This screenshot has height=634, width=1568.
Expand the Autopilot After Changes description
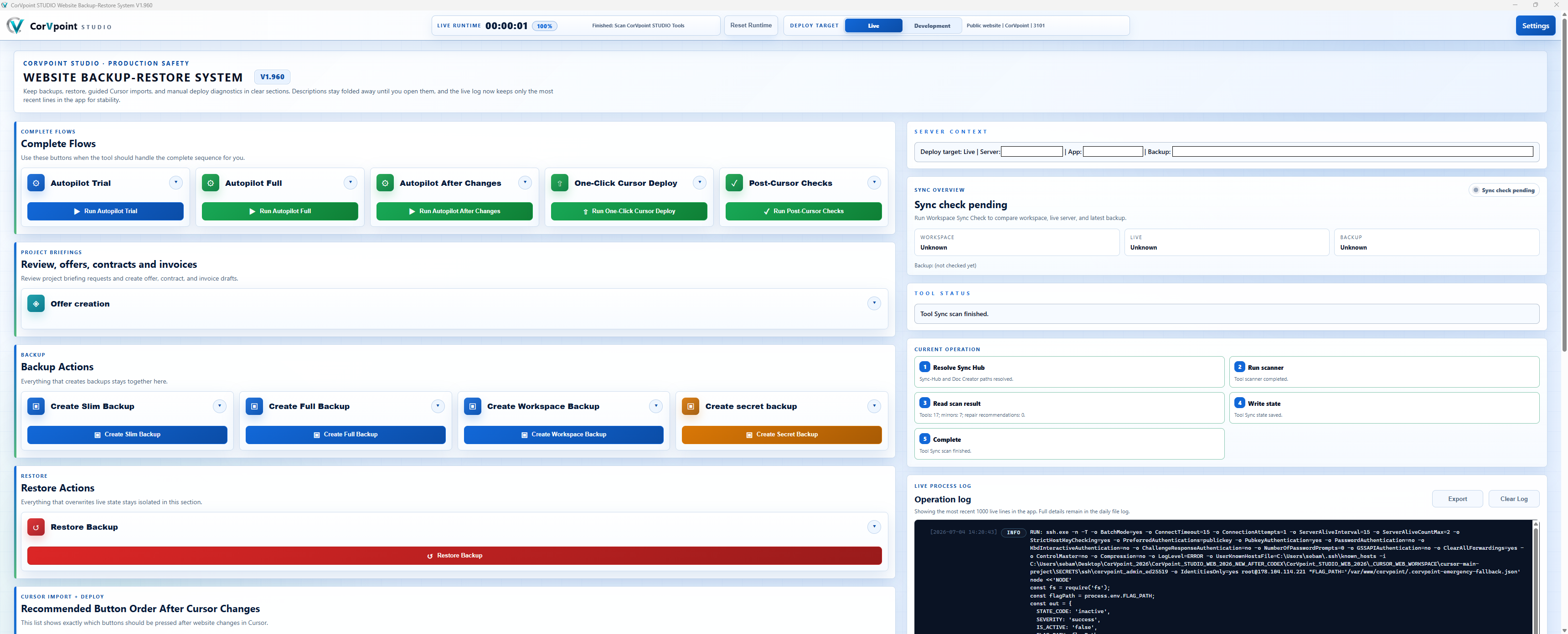(x=525, y=183)
